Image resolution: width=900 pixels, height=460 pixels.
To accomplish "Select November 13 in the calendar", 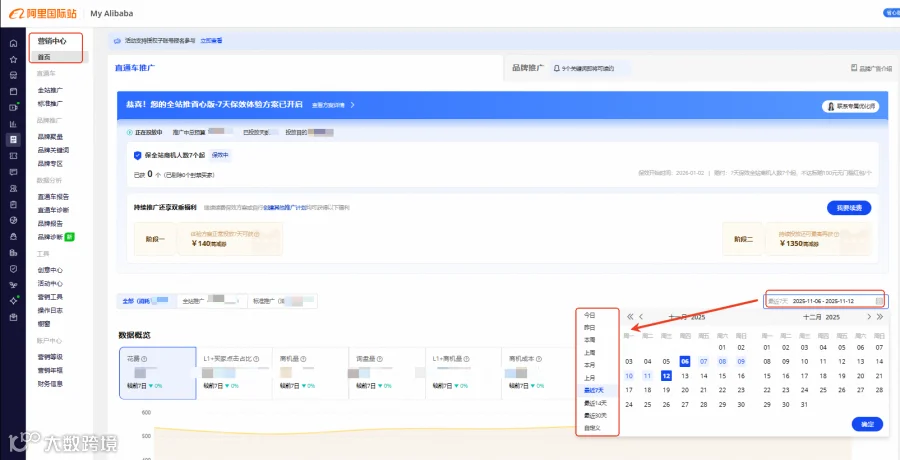I will 685,376.
